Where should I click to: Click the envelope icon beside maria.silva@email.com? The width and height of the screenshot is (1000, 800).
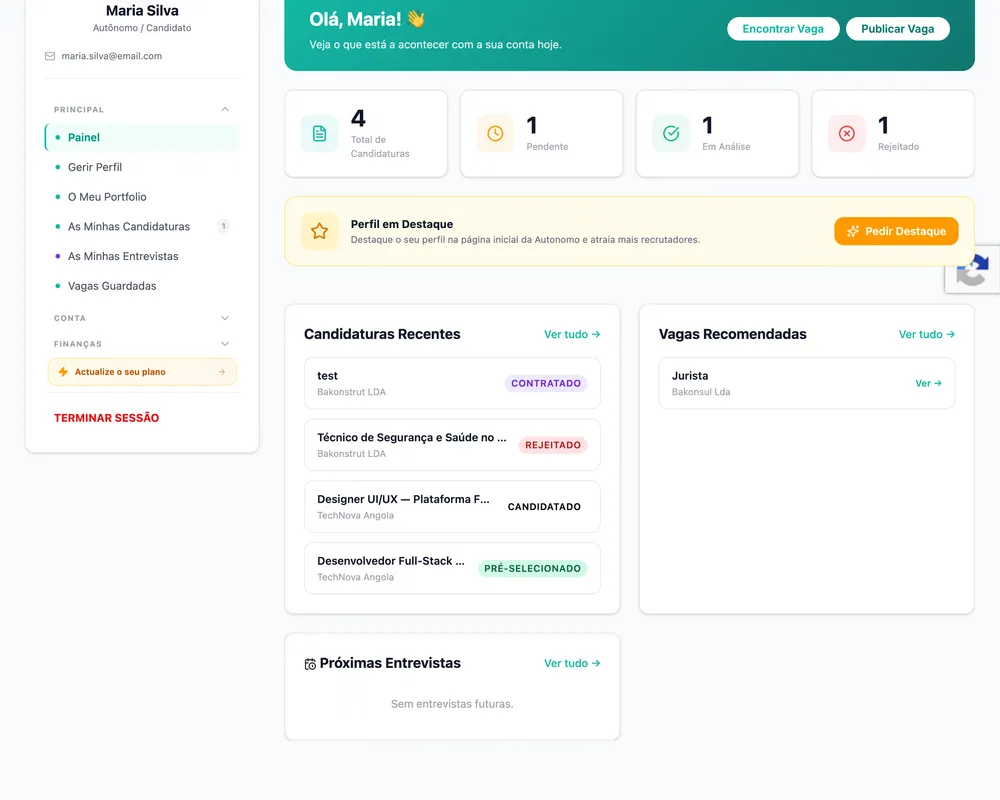50,56
